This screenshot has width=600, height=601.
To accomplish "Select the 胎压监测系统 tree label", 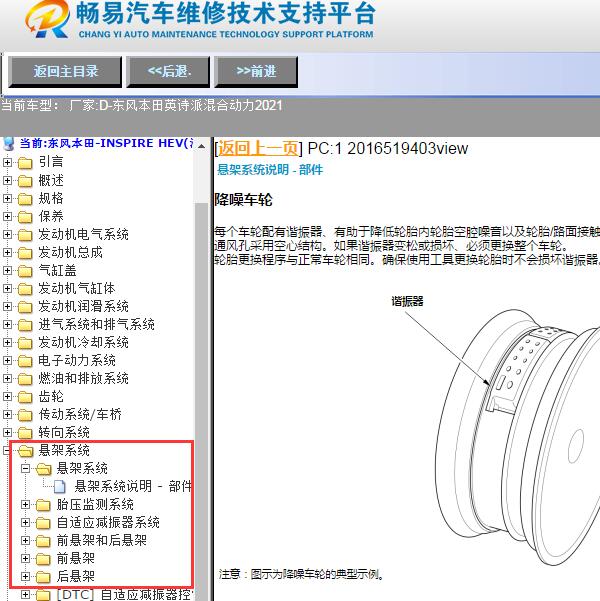I will (x=95, y=504).
